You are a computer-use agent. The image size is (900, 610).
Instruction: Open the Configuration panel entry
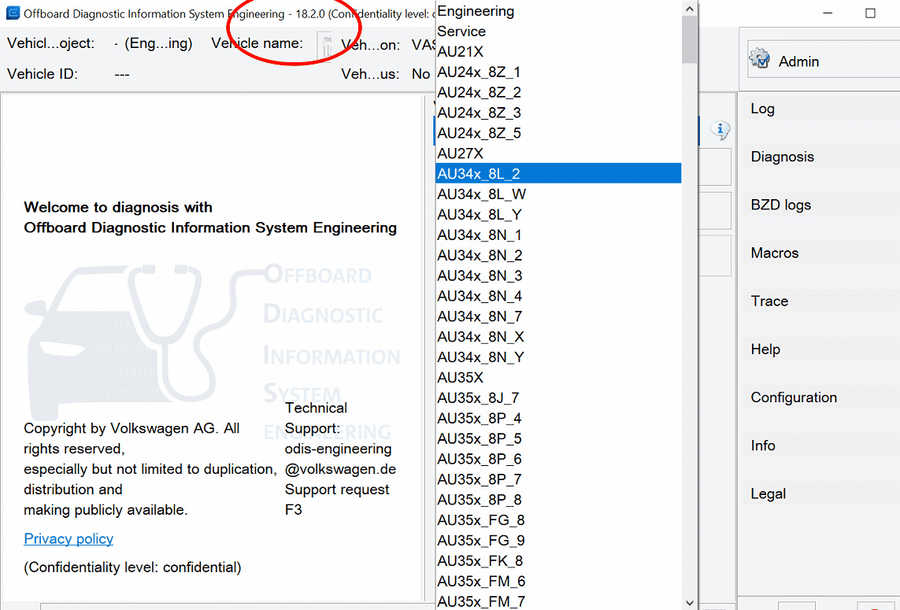click(x=794, y=397)
